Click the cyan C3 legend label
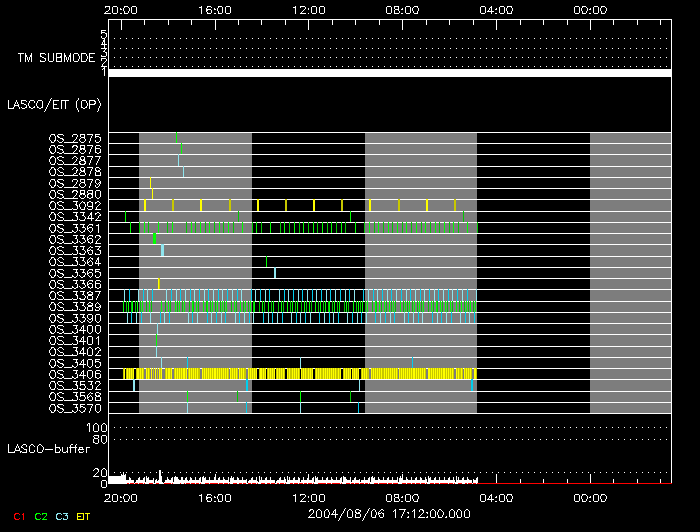The image size is (700, 532). 62,517
